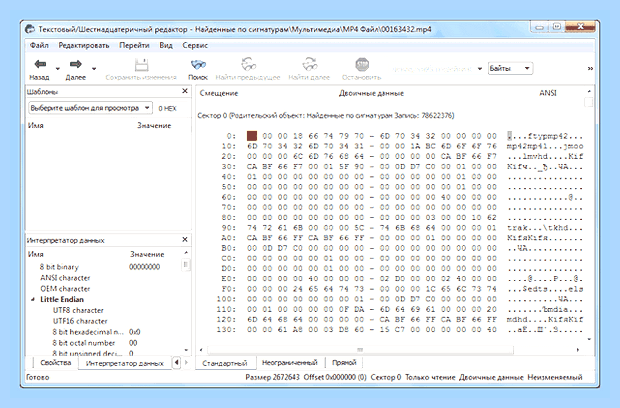
Task: Click the Поиск glasses icon
Action: click(198, 64)
